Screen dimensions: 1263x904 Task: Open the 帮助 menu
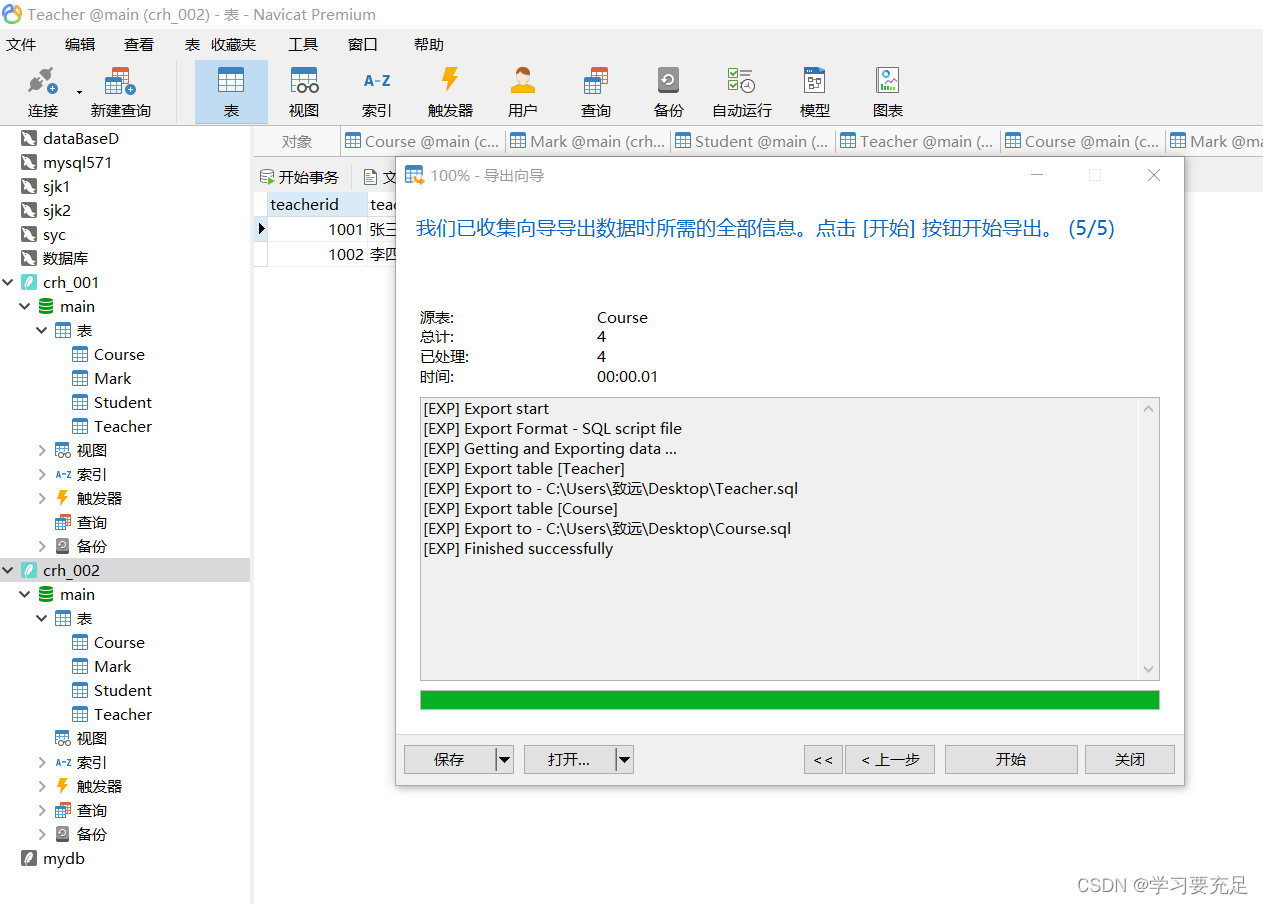coord(429,44)
